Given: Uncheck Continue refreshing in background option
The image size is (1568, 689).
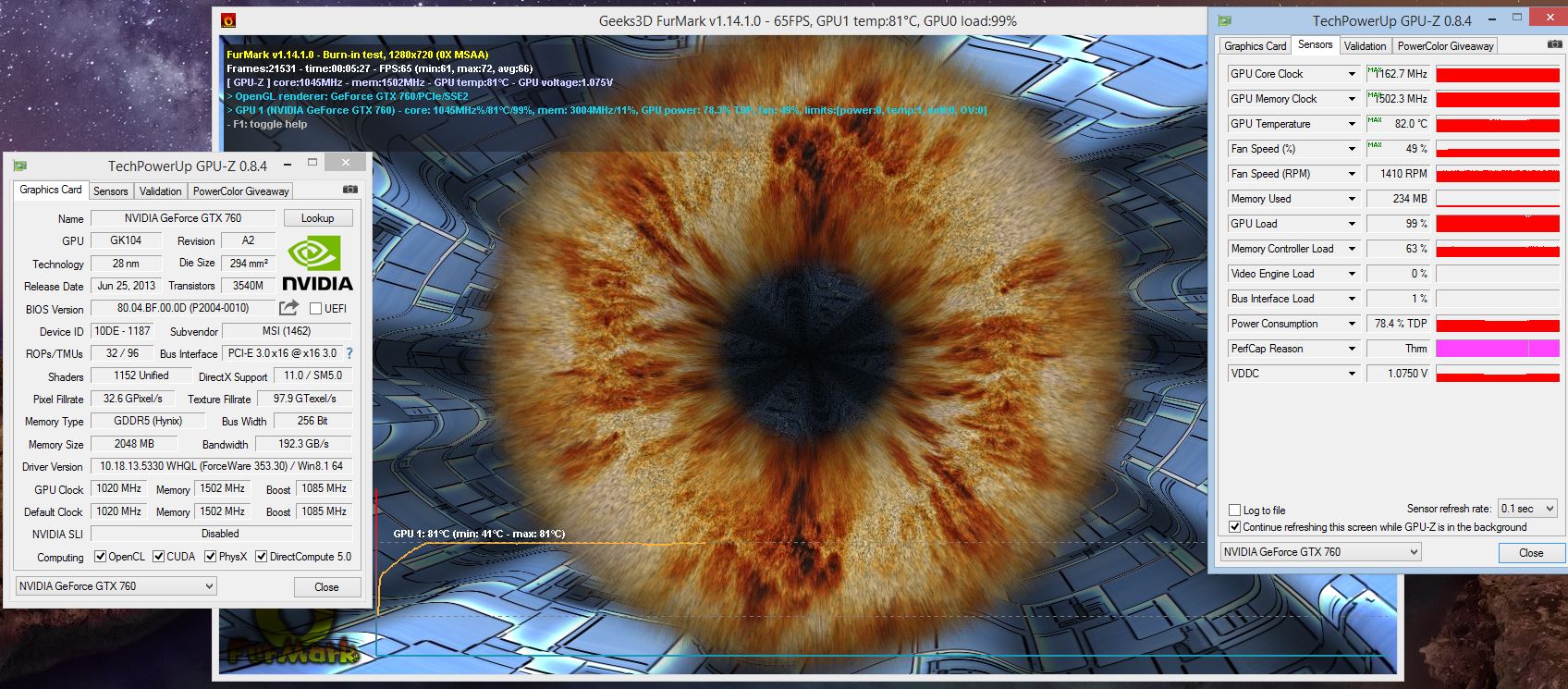Looking at the screenshot, I should [1234, 527].
